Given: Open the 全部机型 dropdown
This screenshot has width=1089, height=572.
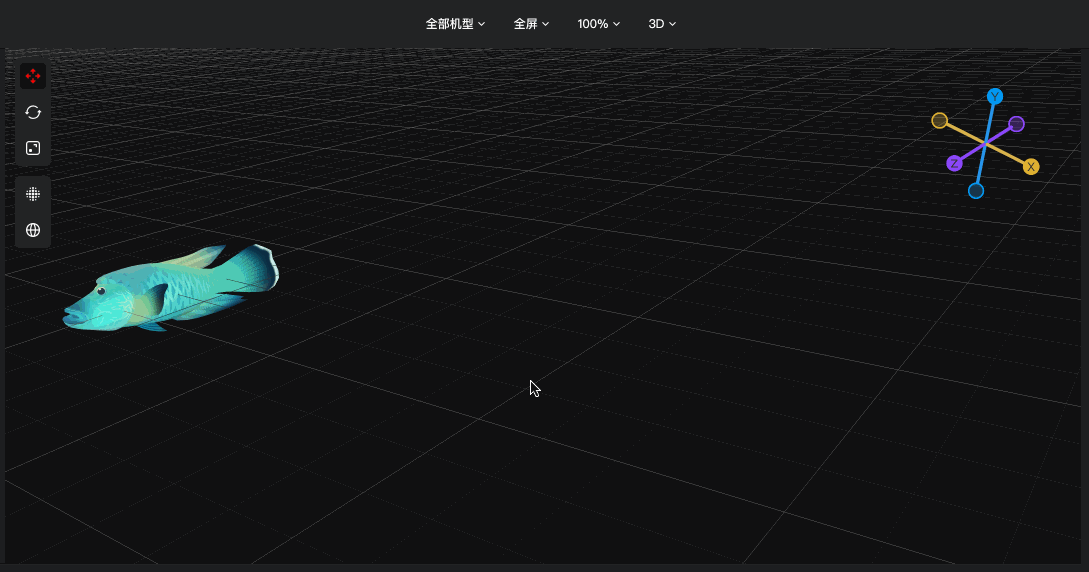Looking at the screenshot, I should click(455, 24).
